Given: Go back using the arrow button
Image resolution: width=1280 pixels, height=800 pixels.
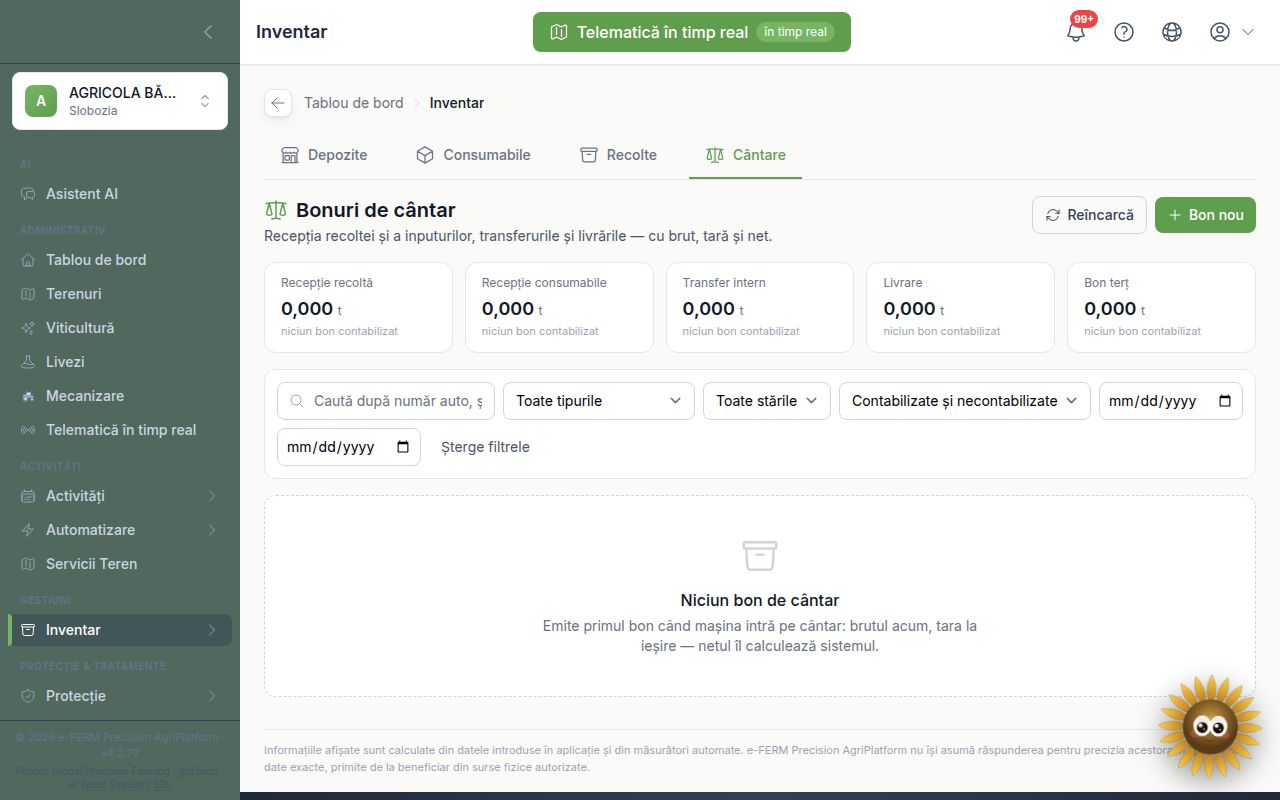Looking at the screenshot, I should (278, 103).
